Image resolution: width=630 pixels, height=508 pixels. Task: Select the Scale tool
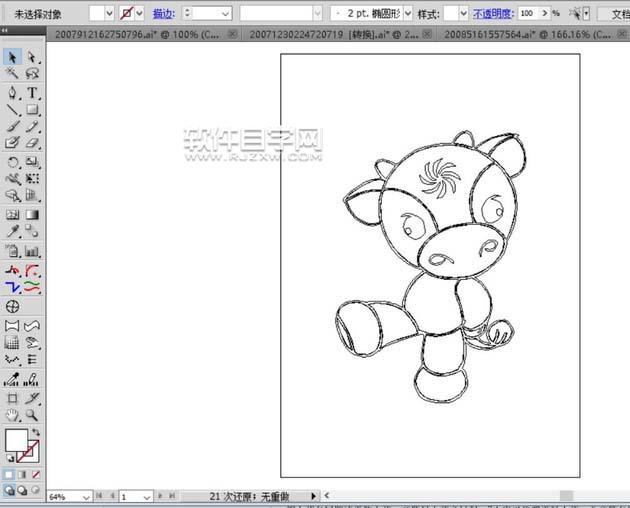click(x=32, y=162)
